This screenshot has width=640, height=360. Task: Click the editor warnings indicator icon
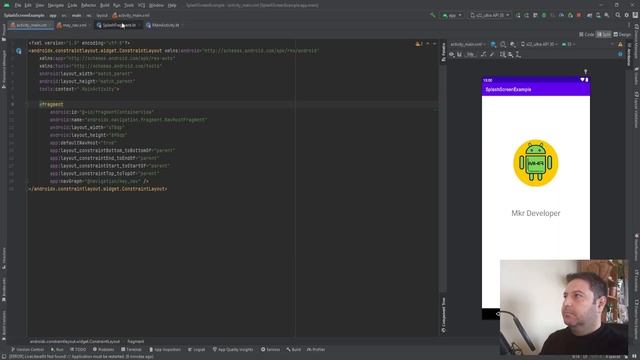[x=419, y=44]
